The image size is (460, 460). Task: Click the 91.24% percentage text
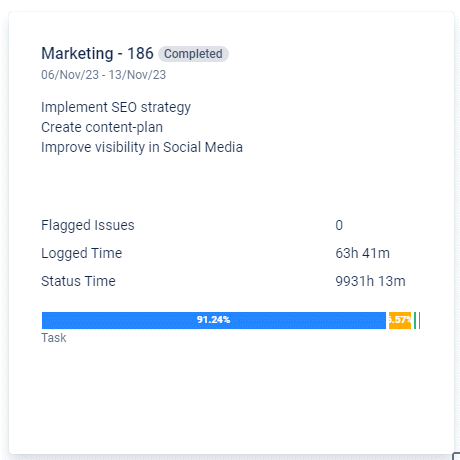pyautogui.click(x=213, y=320)
